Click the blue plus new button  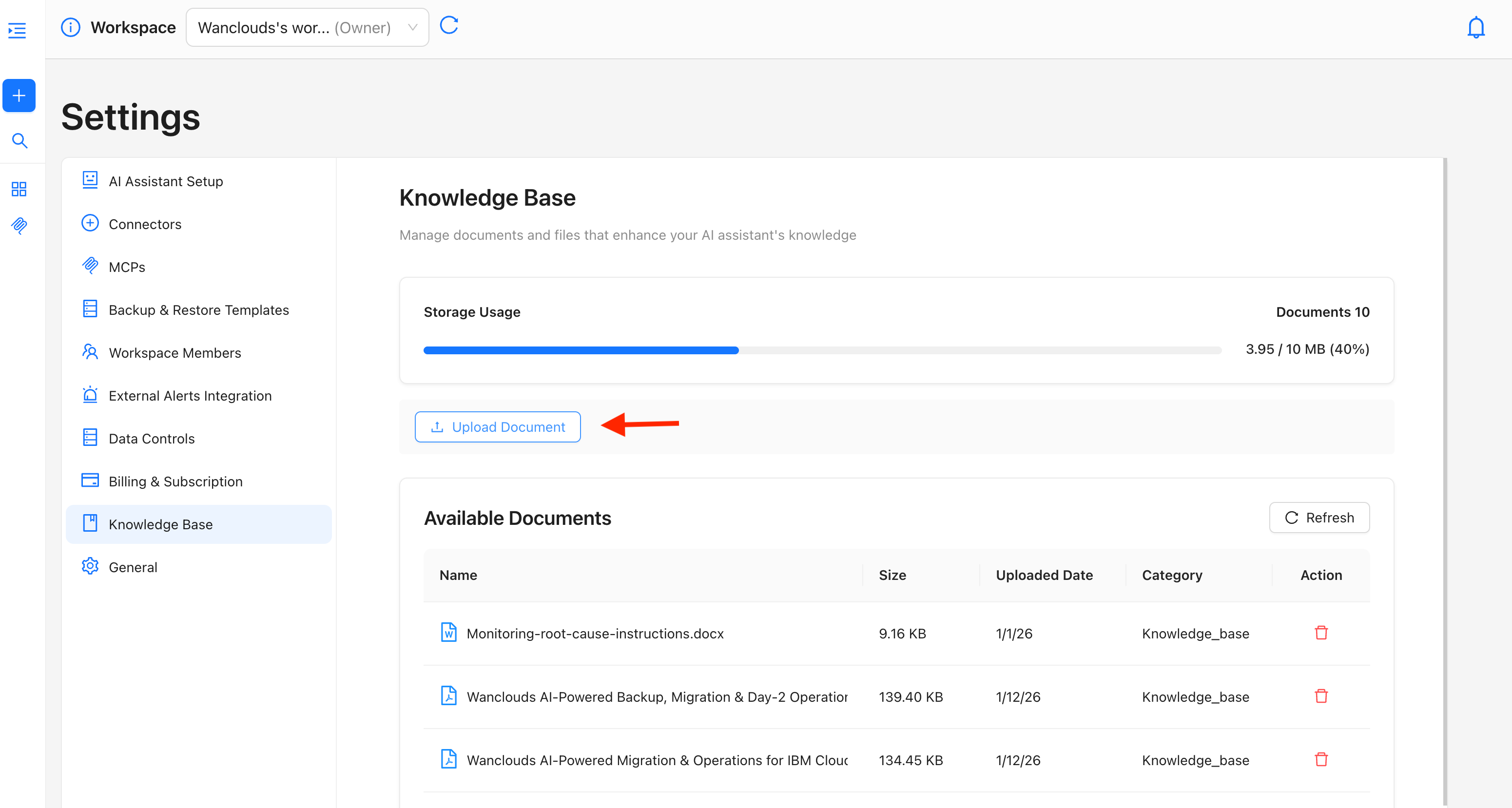pyautogui.click(x=19, y=95)
